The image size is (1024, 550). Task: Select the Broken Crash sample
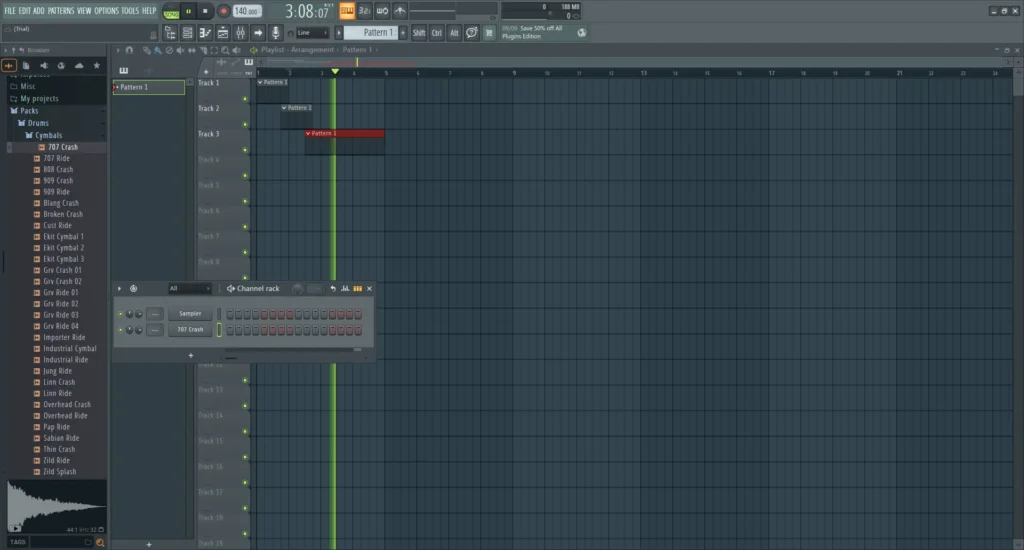[63, 214]
